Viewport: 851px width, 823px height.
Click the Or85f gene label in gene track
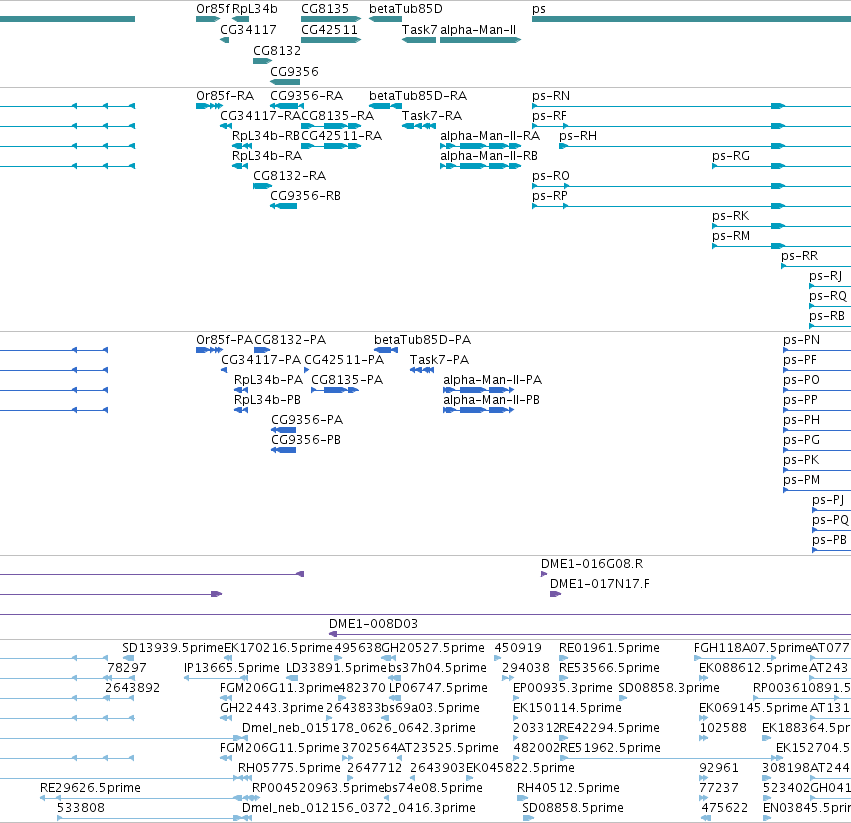coord(213,9)
